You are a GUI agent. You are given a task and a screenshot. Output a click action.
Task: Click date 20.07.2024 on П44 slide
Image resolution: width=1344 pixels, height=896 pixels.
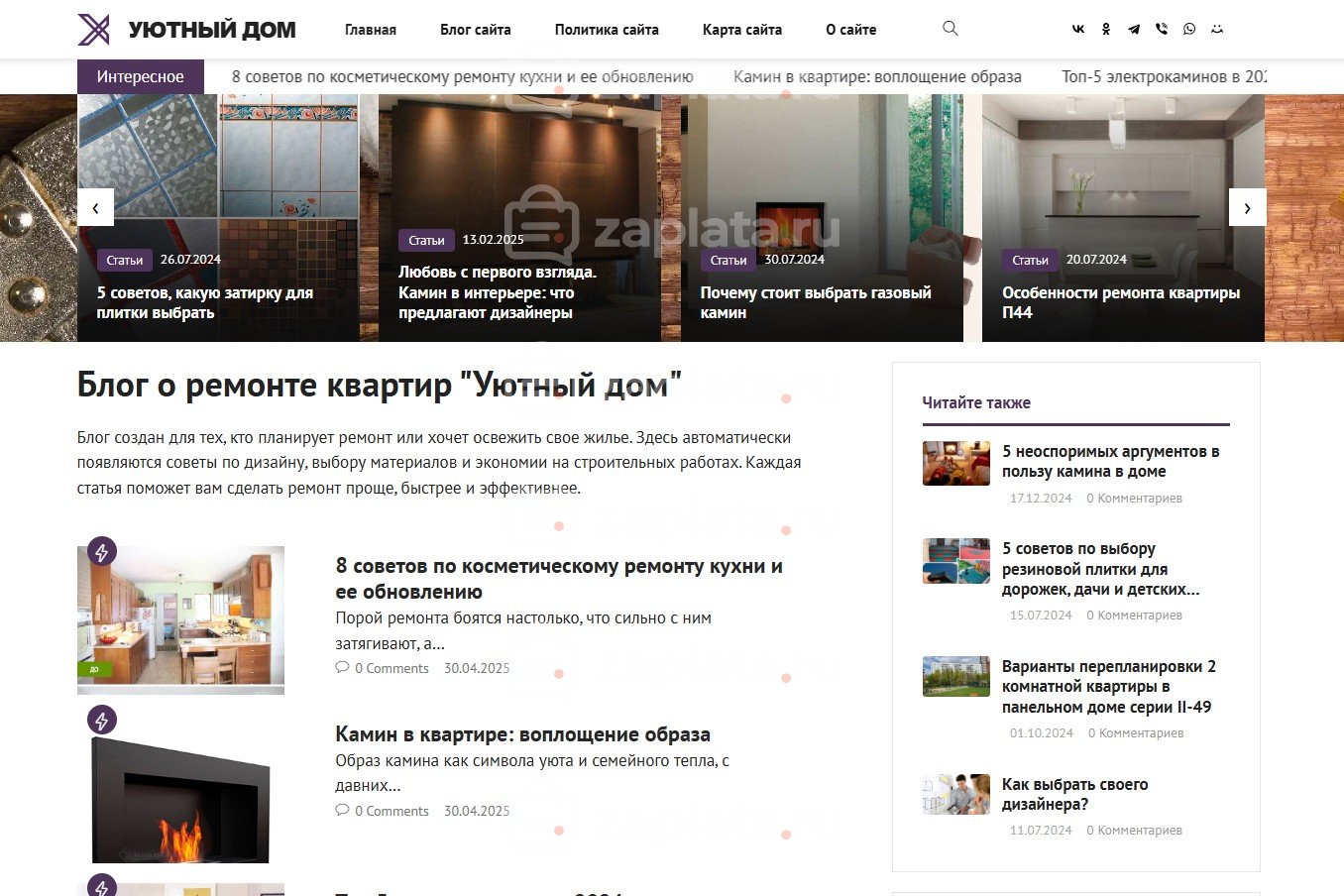tap(1096, 260)
